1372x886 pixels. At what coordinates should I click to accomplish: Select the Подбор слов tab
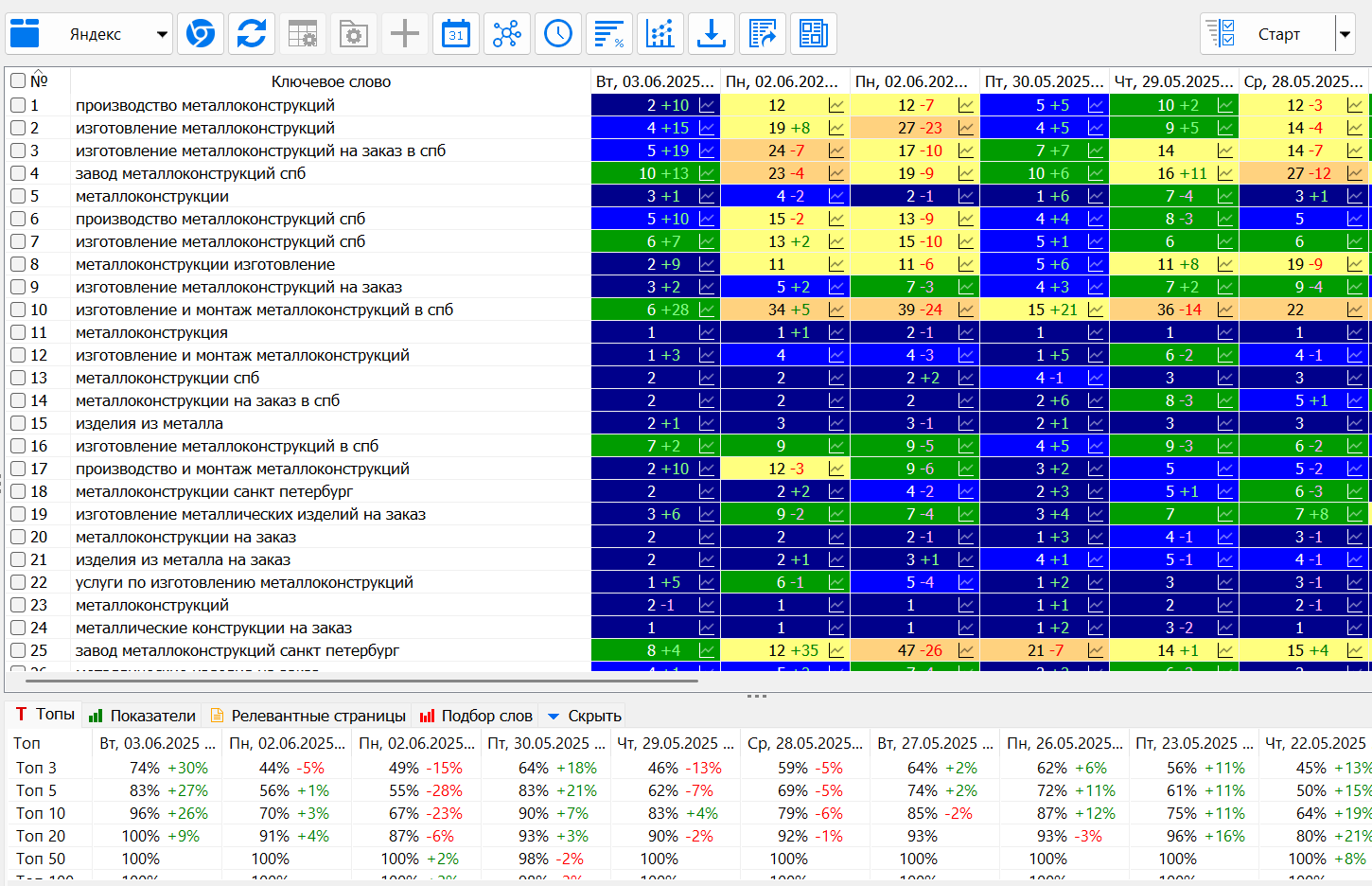[x=477, y=716]
